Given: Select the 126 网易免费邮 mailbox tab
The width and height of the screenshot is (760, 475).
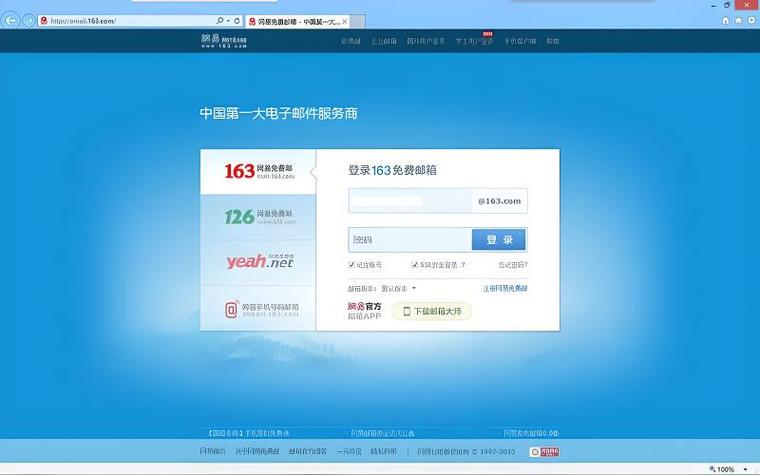Looking at the screenshot, I should 258,217.
